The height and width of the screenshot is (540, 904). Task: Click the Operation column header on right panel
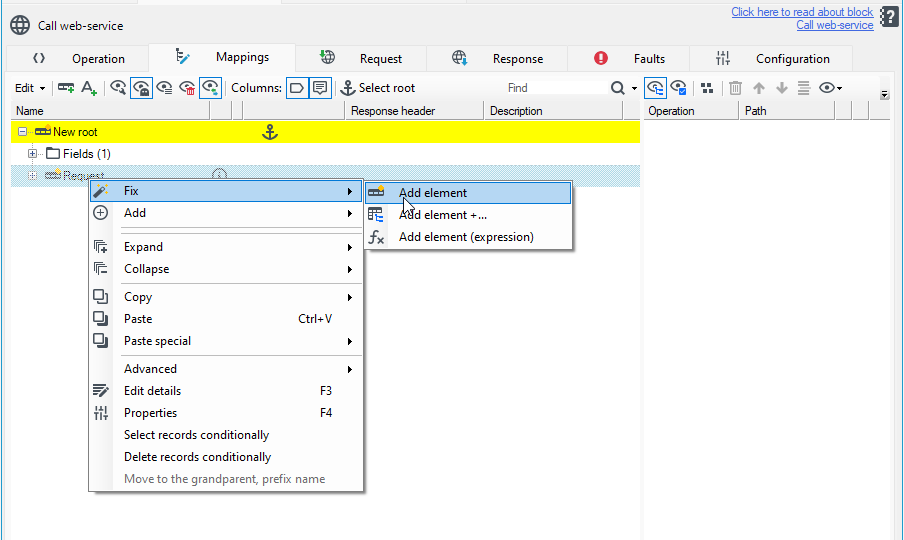tap(691, 111)
